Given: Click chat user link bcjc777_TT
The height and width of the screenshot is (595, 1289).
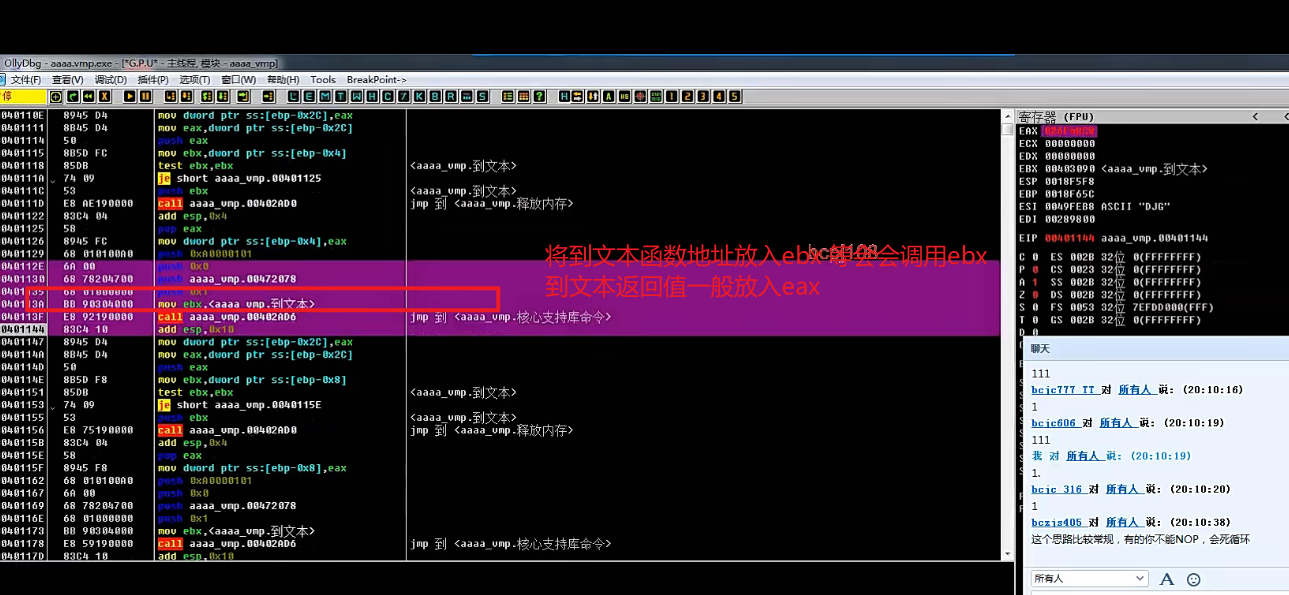Looking at the screenshot, I should (1064, 390).
